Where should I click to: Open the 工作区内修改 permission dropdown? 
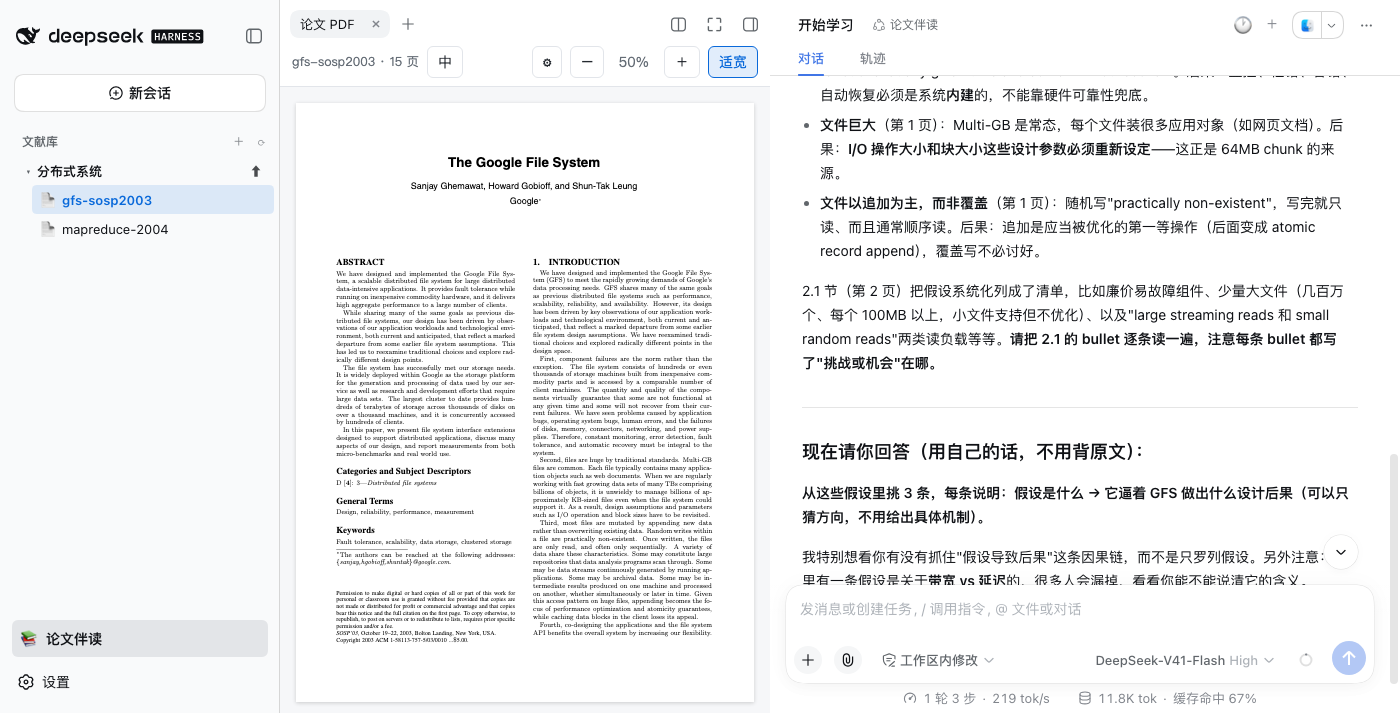tap(938, 660)
